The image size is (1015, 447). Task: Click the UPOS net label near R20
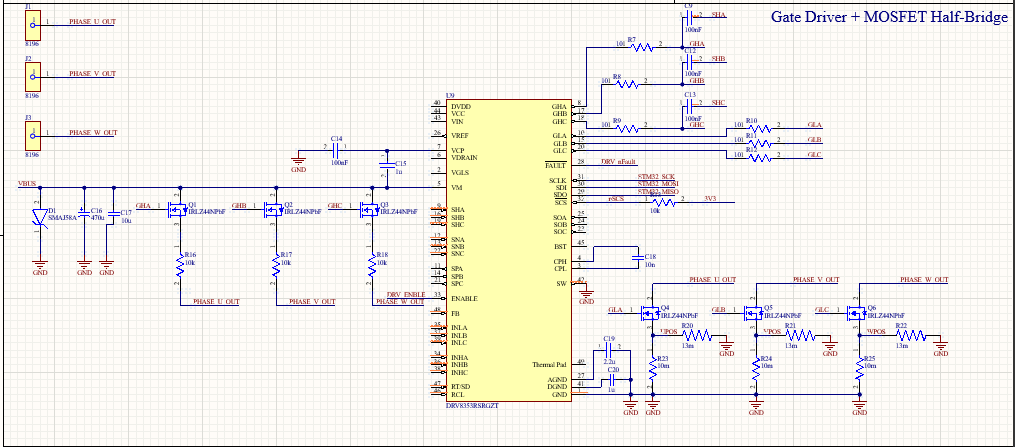(667, 331)
